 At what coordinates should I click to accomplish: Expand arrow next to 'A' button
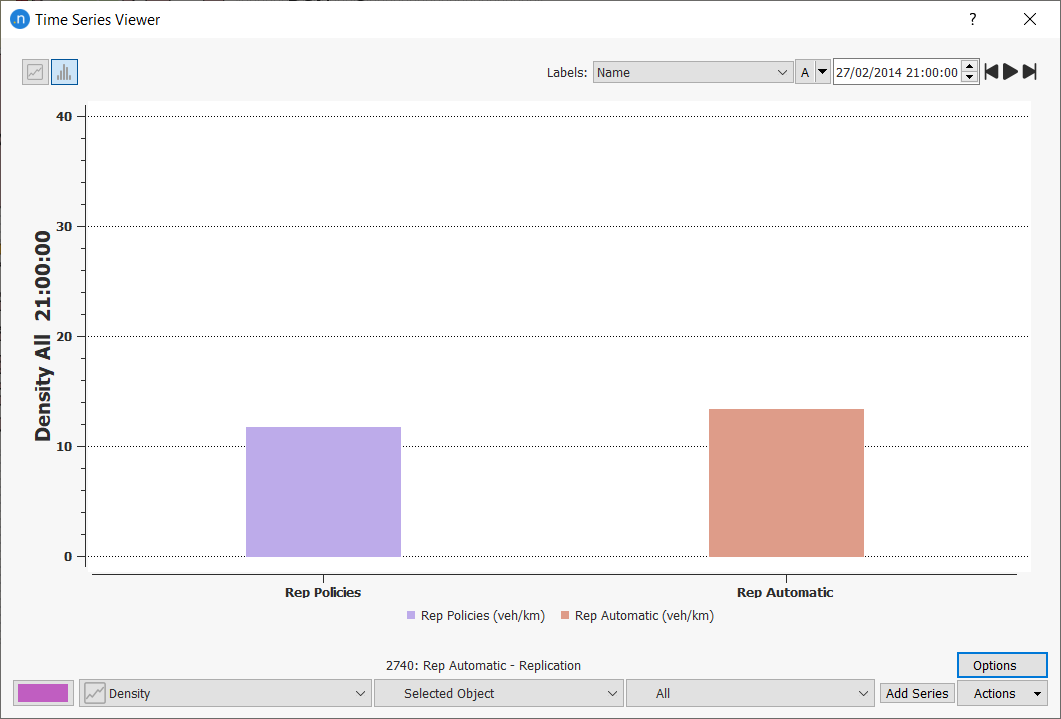[823, 72]
